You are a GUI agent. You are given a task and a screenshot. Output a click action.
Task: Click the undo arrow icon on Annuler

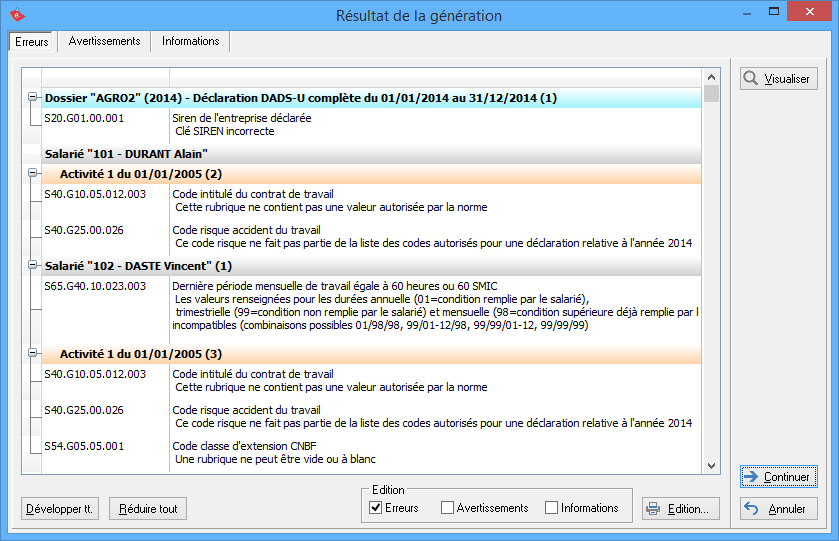click(x=751, y=509)
